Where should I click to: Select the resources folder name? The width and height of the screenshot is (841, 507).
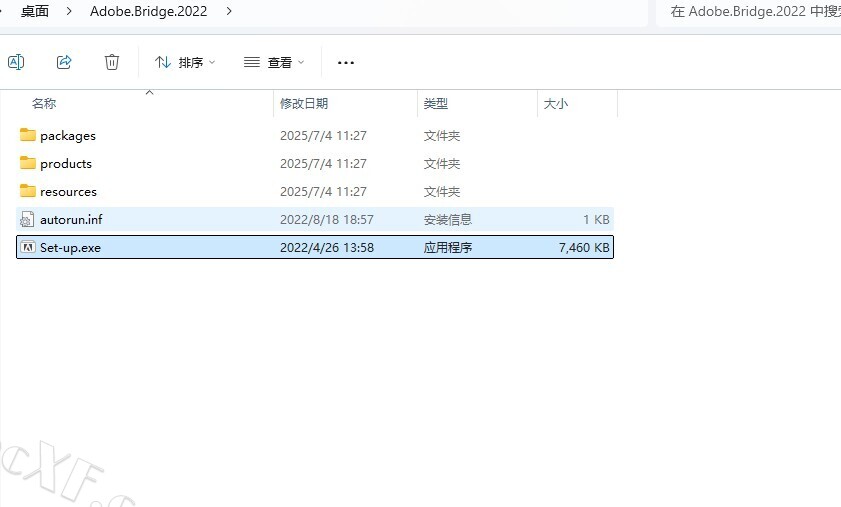point(69,192)
